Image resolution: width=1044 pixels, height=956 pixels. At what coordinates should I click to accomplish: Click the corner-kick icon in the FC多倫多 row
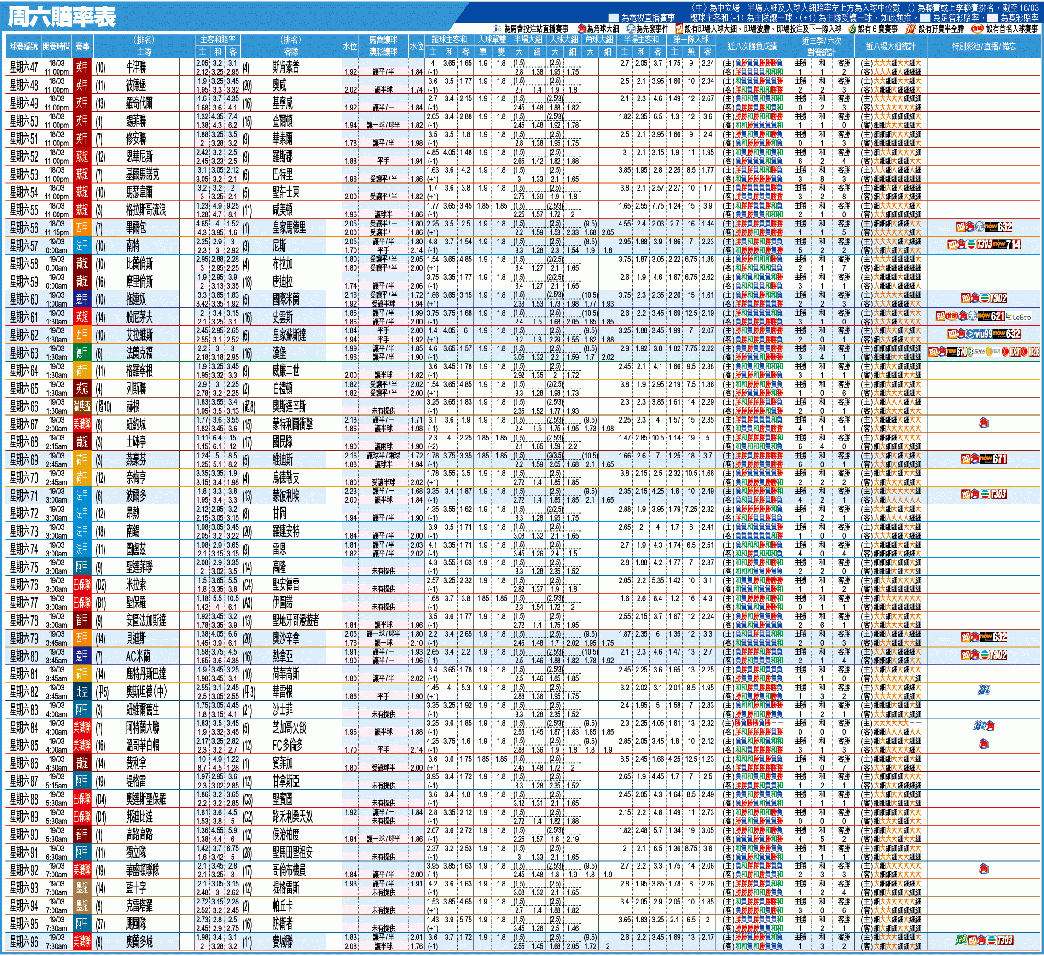point(984,744)
